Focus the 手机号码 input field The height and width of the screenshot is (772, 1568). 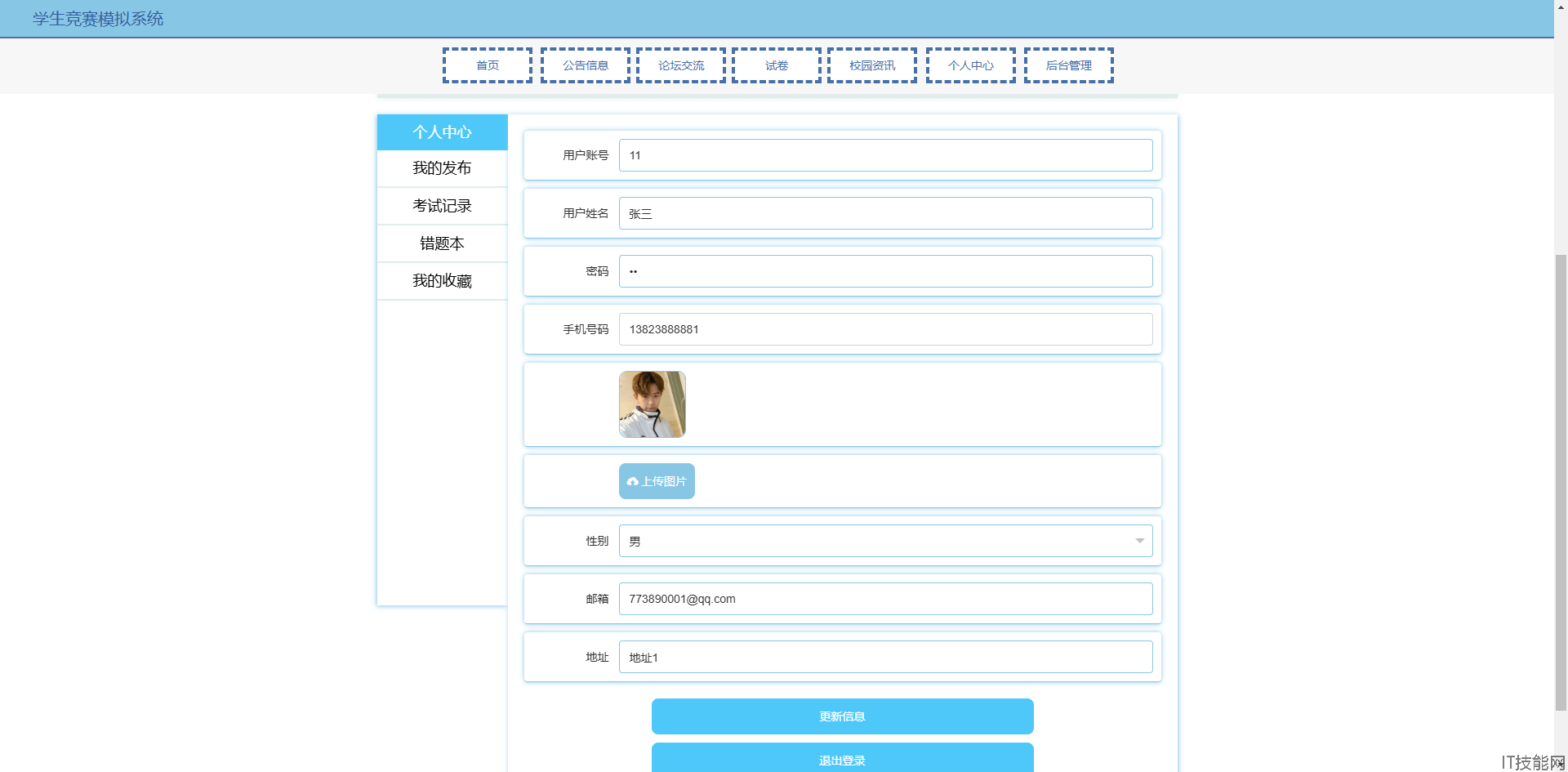coord(885,329)
